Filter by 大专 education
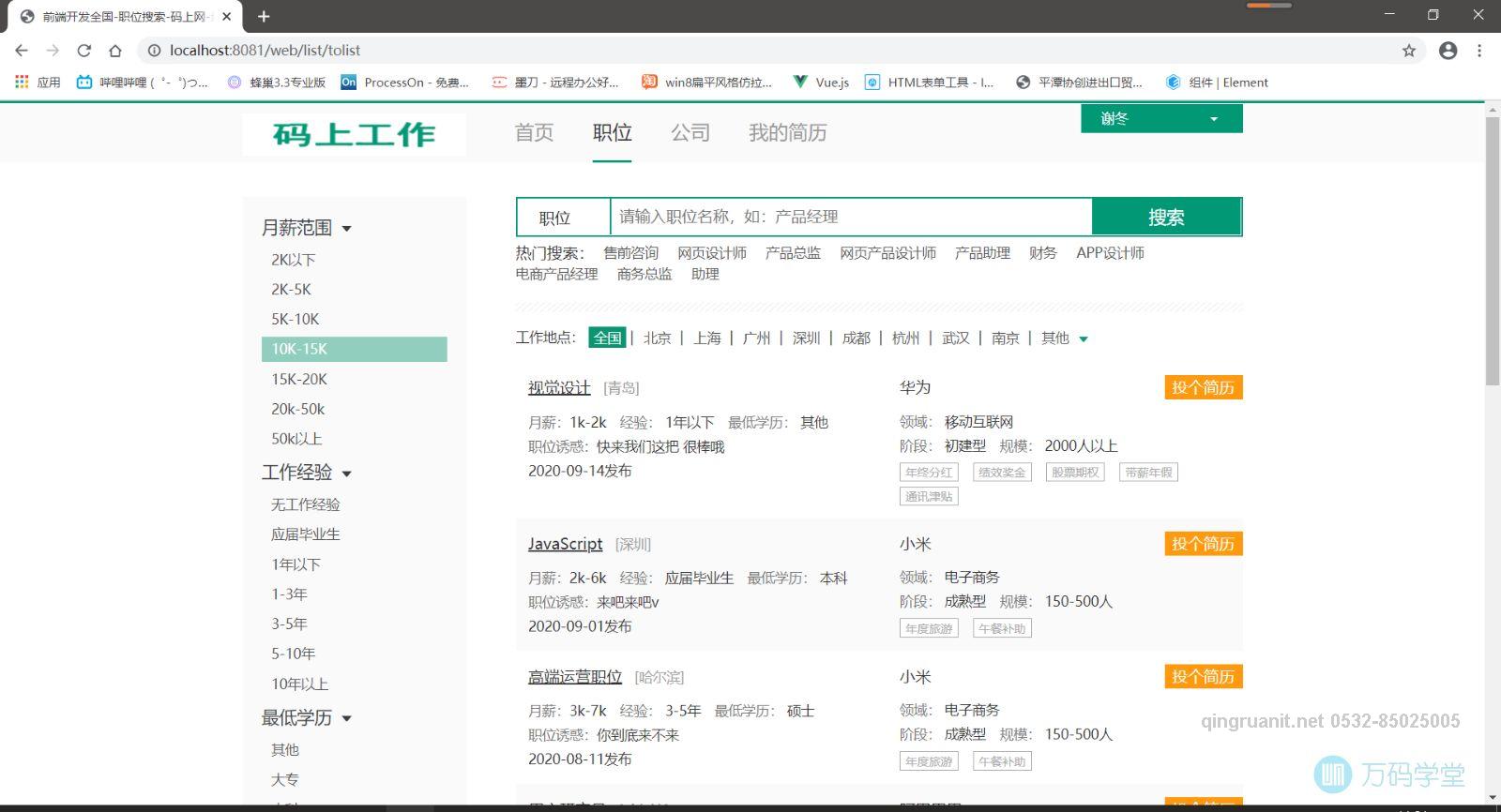This screenshot has width=1501, height=812. coord(284,780)
